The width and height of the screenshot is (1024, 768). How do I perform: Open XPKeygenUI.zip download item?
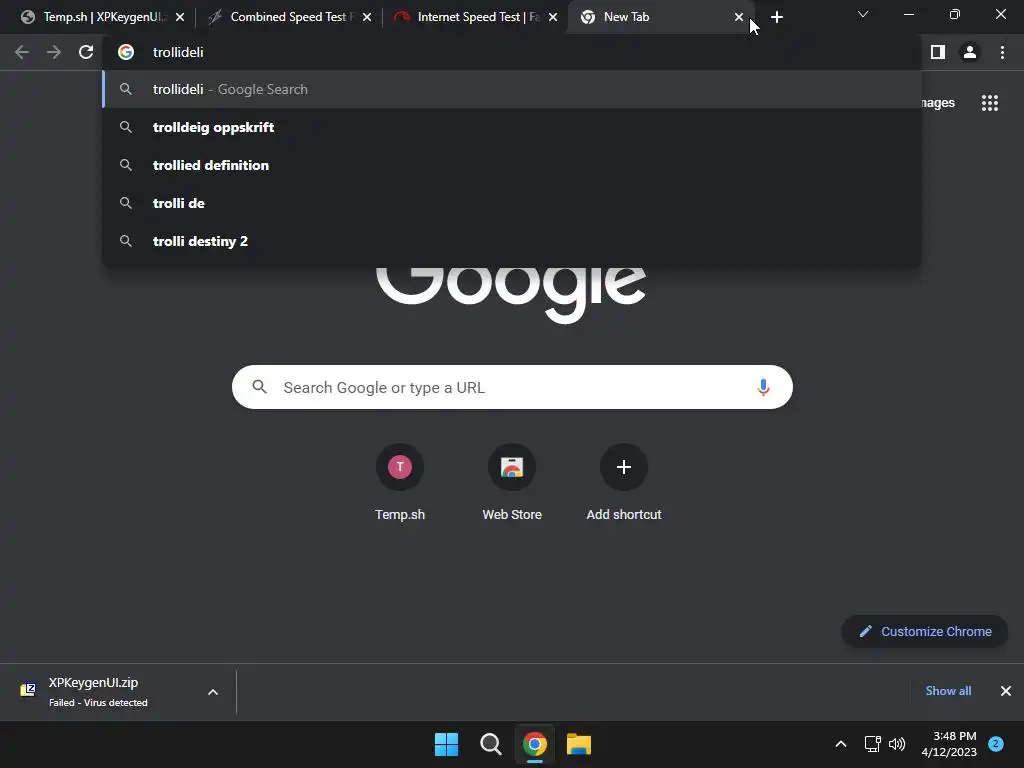coord(98,692)
